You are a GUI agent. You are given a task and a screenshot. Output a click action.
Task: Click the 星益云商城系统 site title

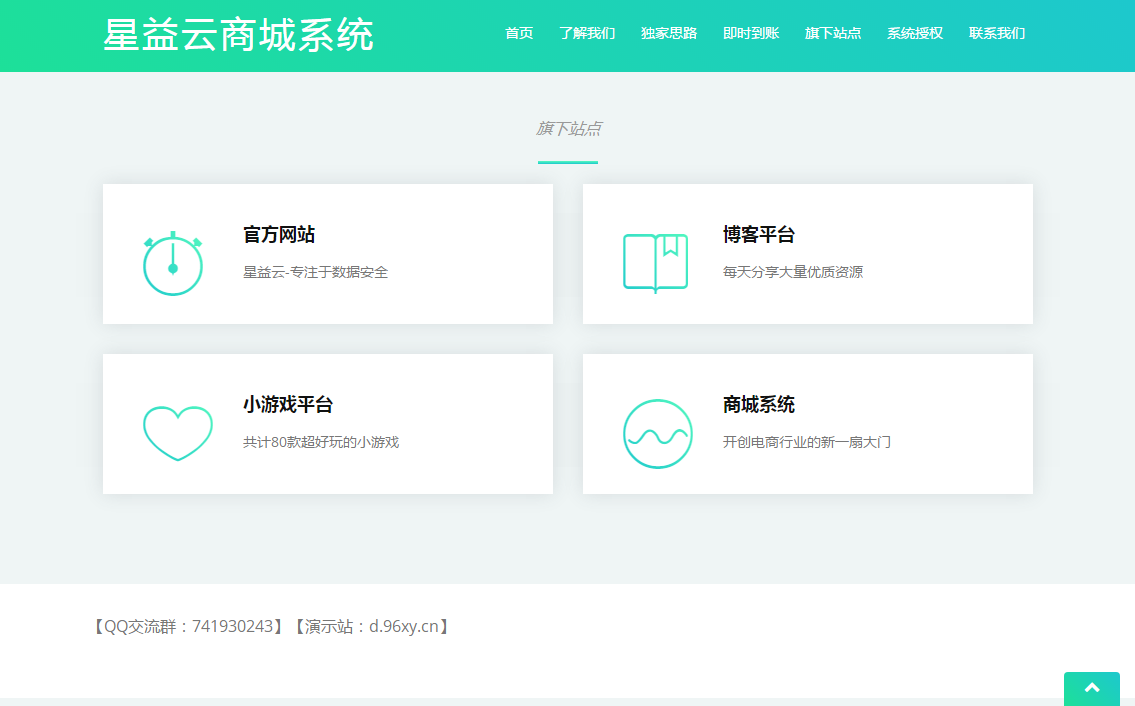click(x=238, y=33)
